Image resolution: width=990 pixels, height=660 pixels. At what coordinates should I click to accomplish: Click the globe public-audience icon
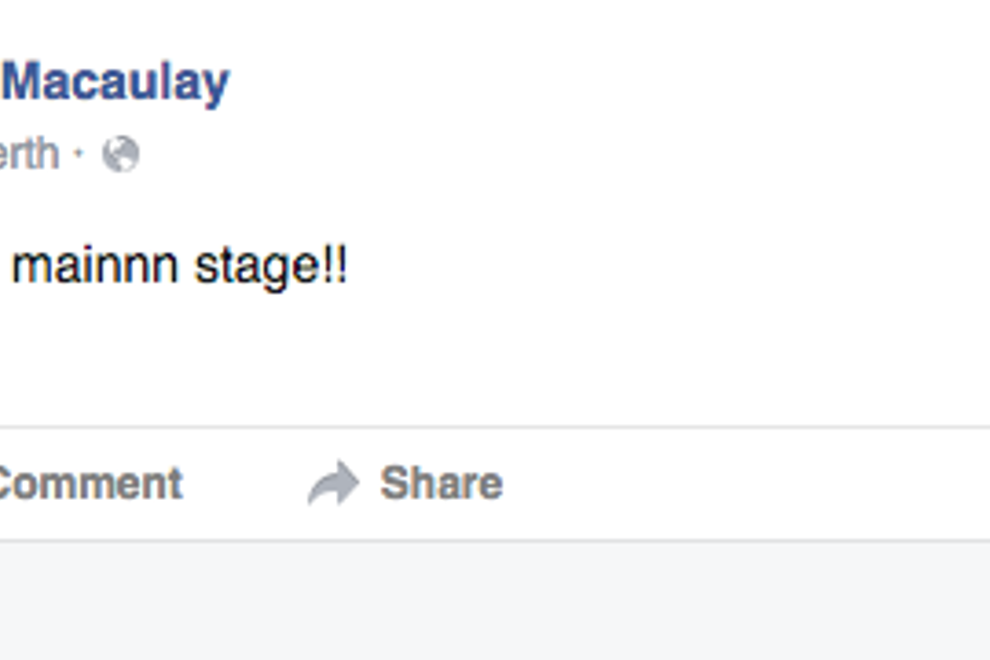point(121,155)
